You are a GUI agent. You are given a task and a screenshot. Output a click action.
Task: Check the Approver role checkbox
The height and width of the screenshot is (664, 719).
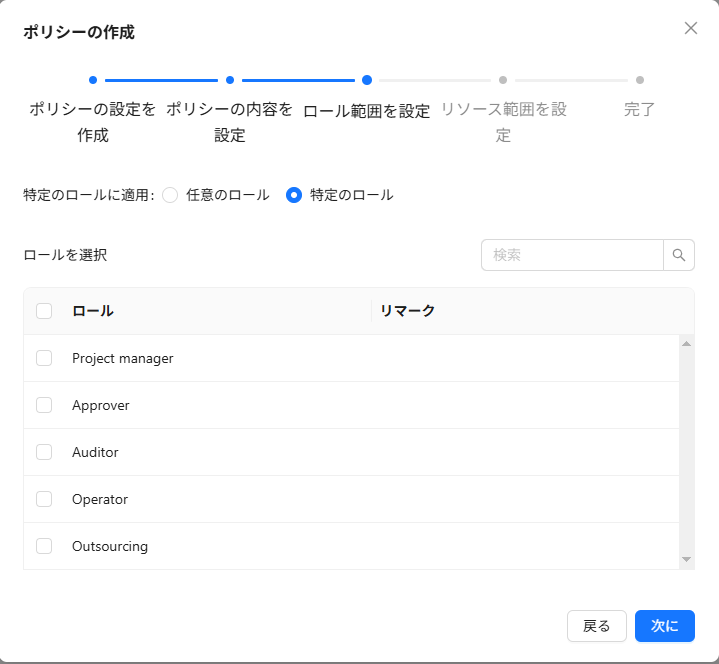pyautogui.click(x=44, y=405)
